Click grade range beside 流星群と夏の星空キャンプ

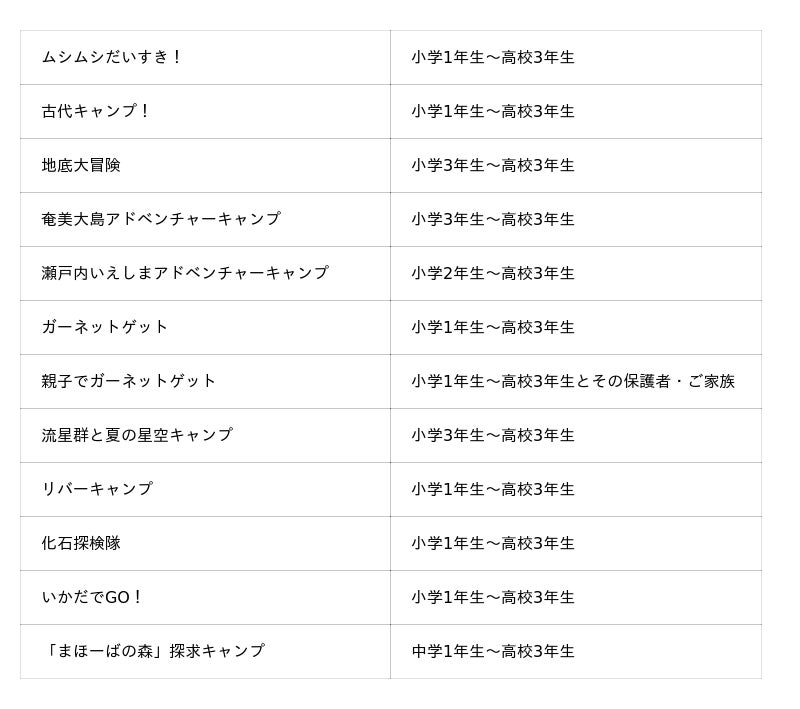(493, 436)
